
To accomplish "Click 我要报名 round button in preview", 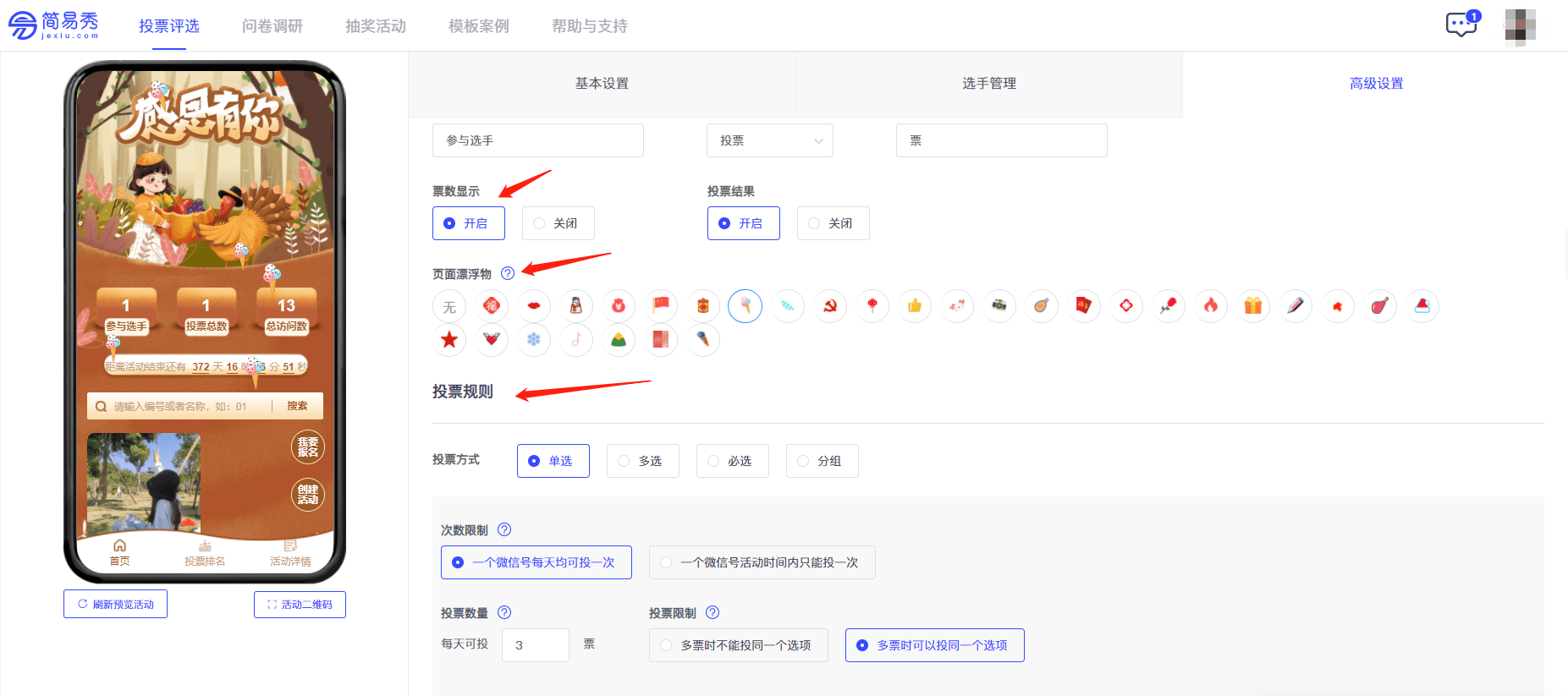I will coord(308,447).
